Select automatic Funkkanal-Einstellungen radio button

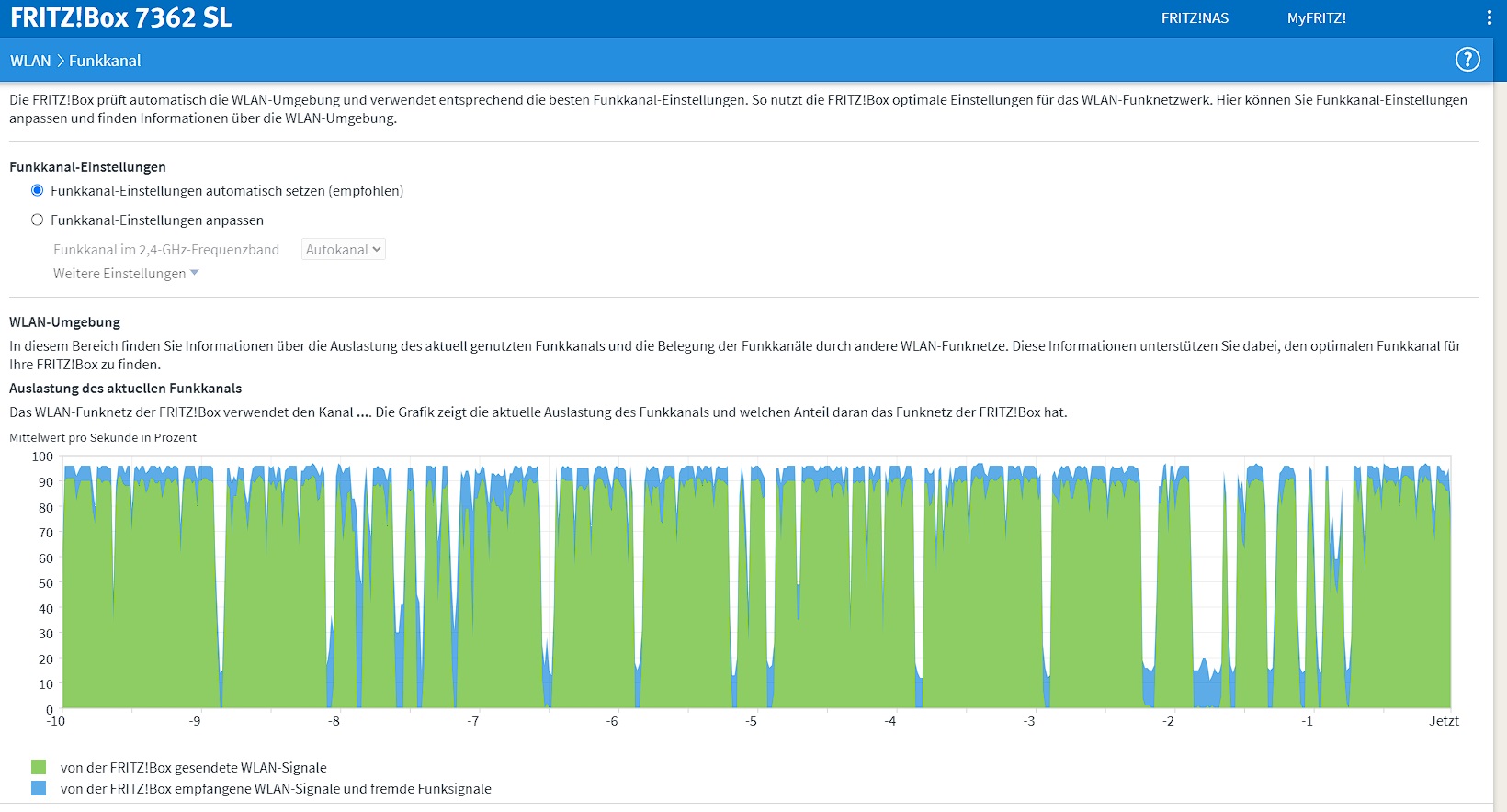coord(38,190)
